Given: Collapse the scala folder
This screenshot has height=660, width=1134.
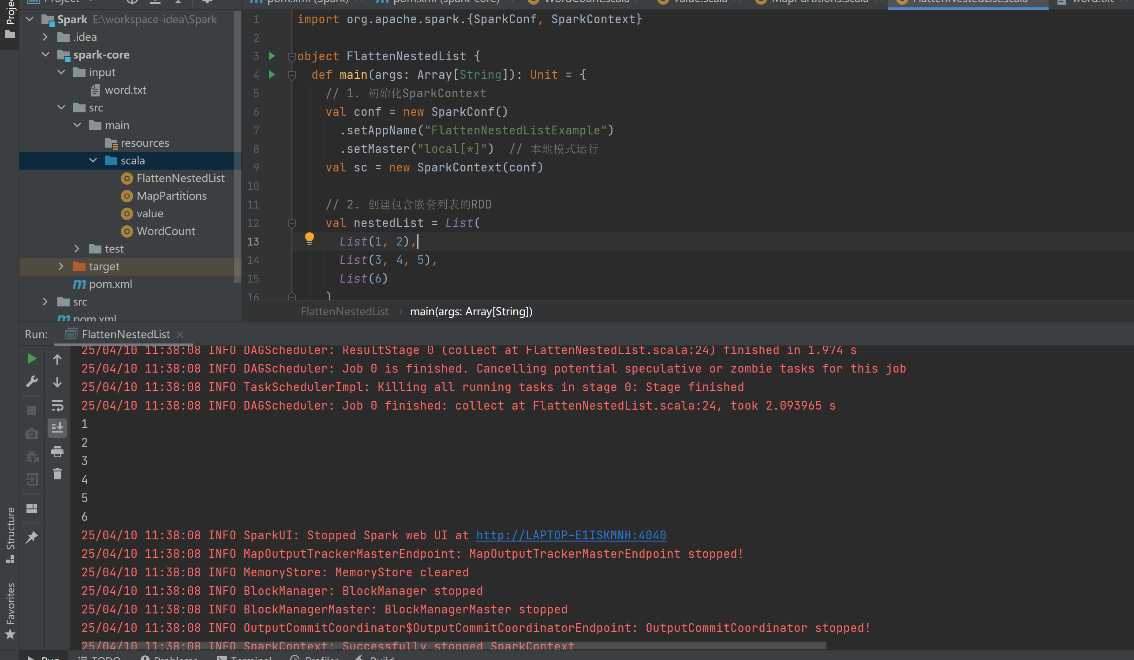Looking at the screenshot, I should [93, 160].
